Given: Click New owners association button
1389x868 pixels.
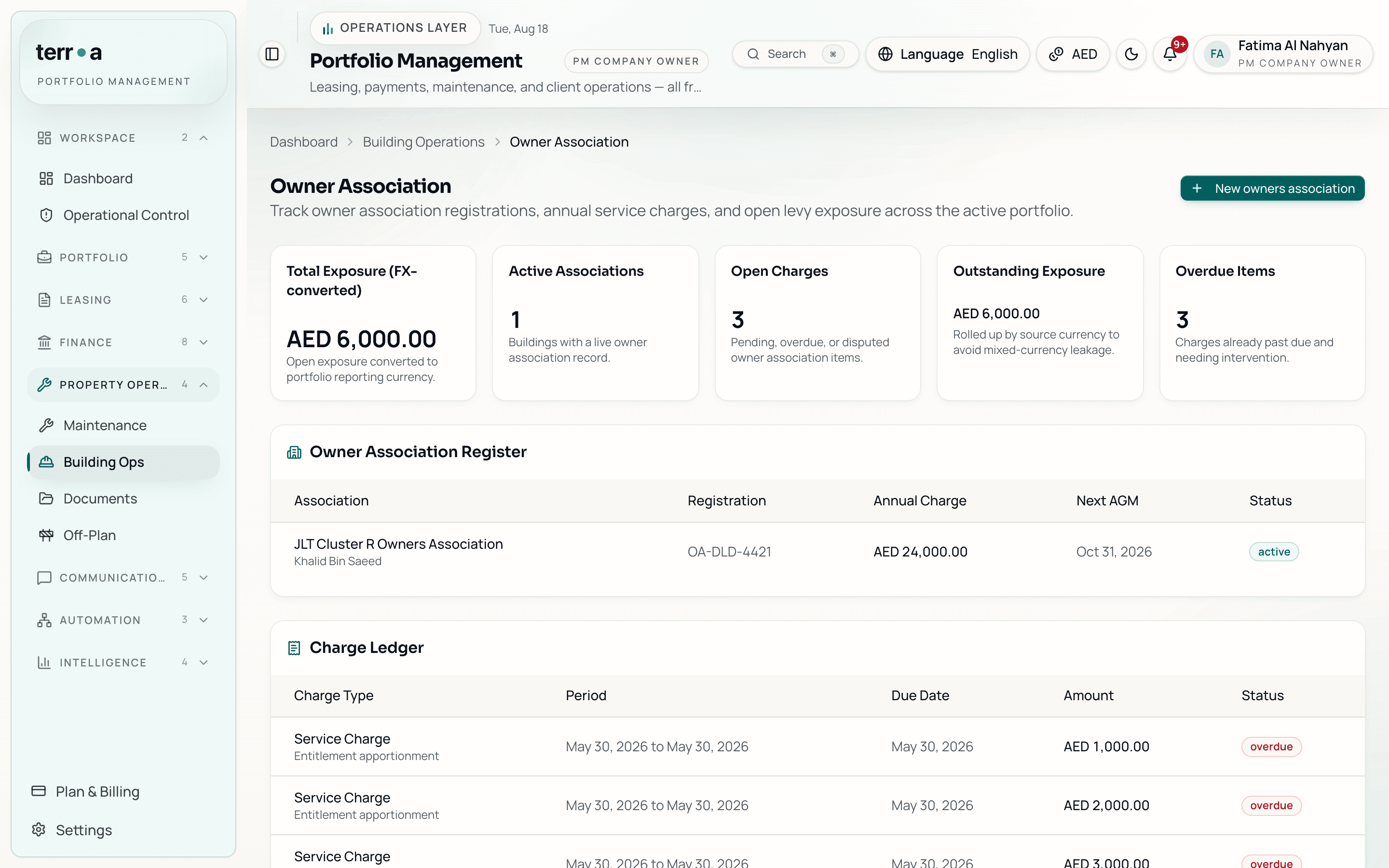Looking at the screenshot, I should tap(1272, 188).
